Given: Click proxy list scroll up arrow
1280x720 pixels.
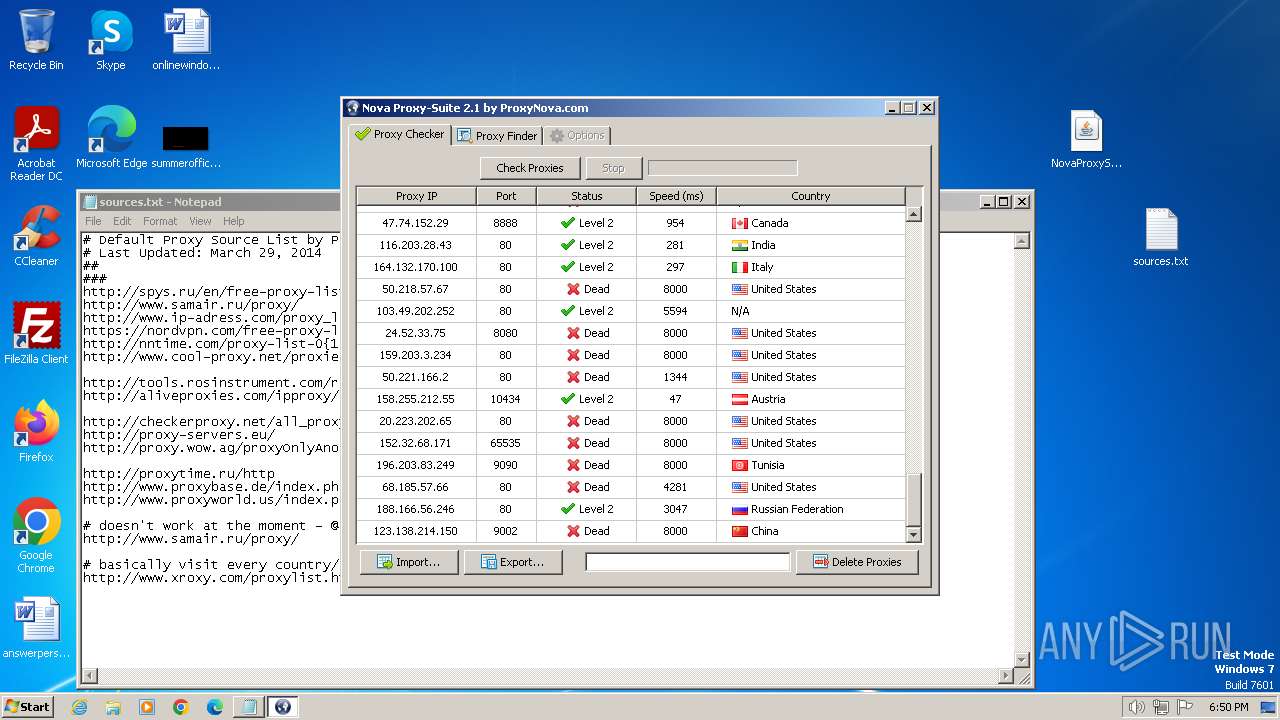Looking at the screenshot, I should [913, 214].
